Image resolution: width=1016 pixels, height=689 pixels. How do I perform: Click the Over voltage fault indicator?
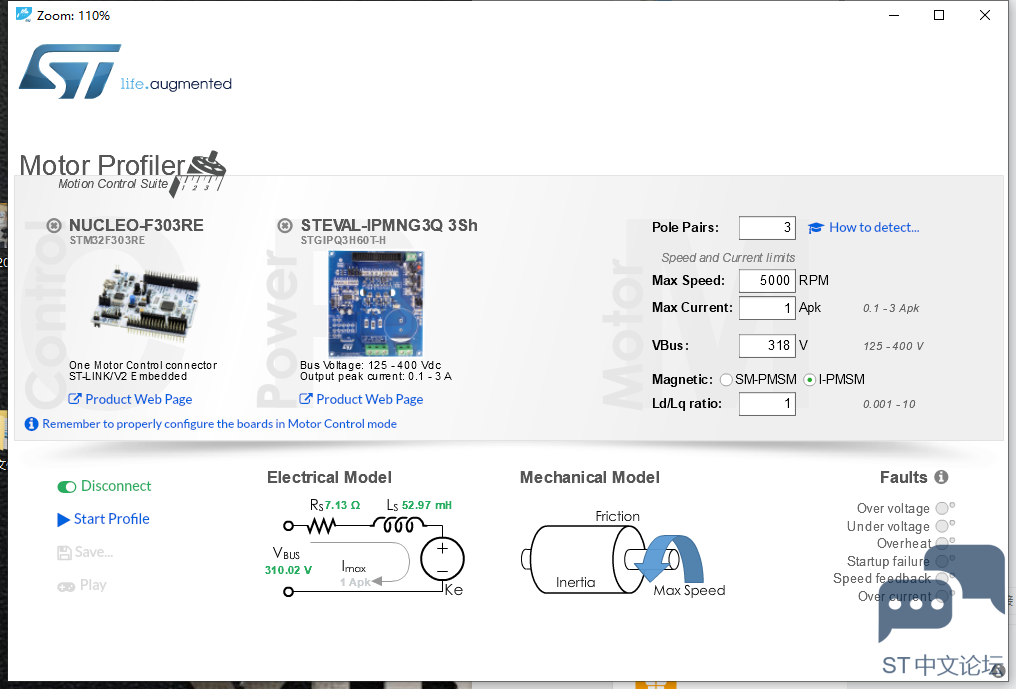(942, 508)
